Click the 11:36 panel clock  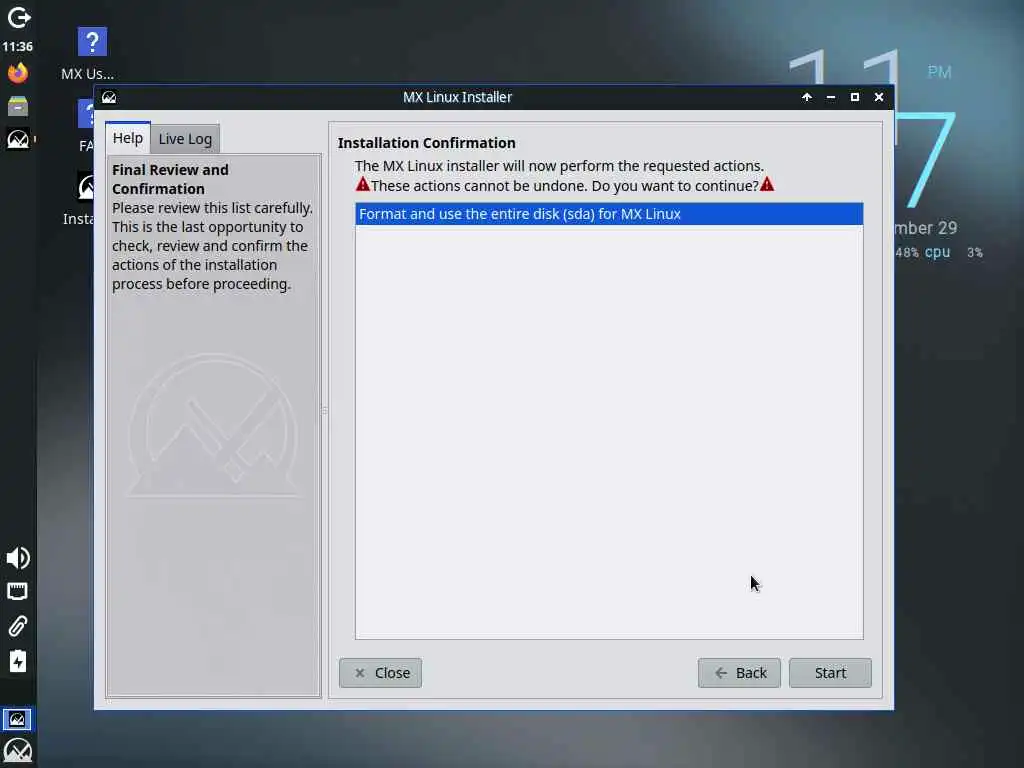click(x=18, y=46)
